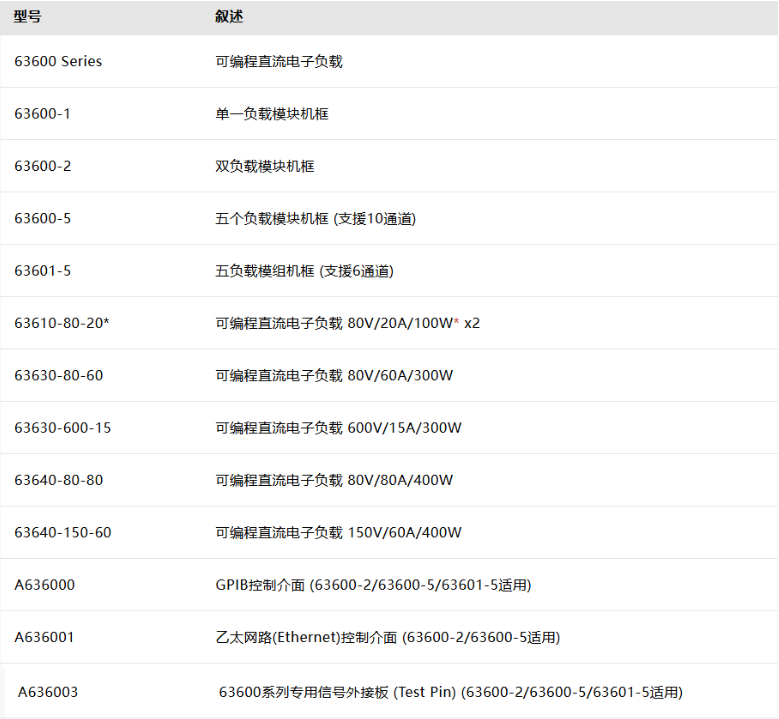Screen dimensions: 779x719
Task: Select accessory model A636000
Action: click(x=45, y=585)
